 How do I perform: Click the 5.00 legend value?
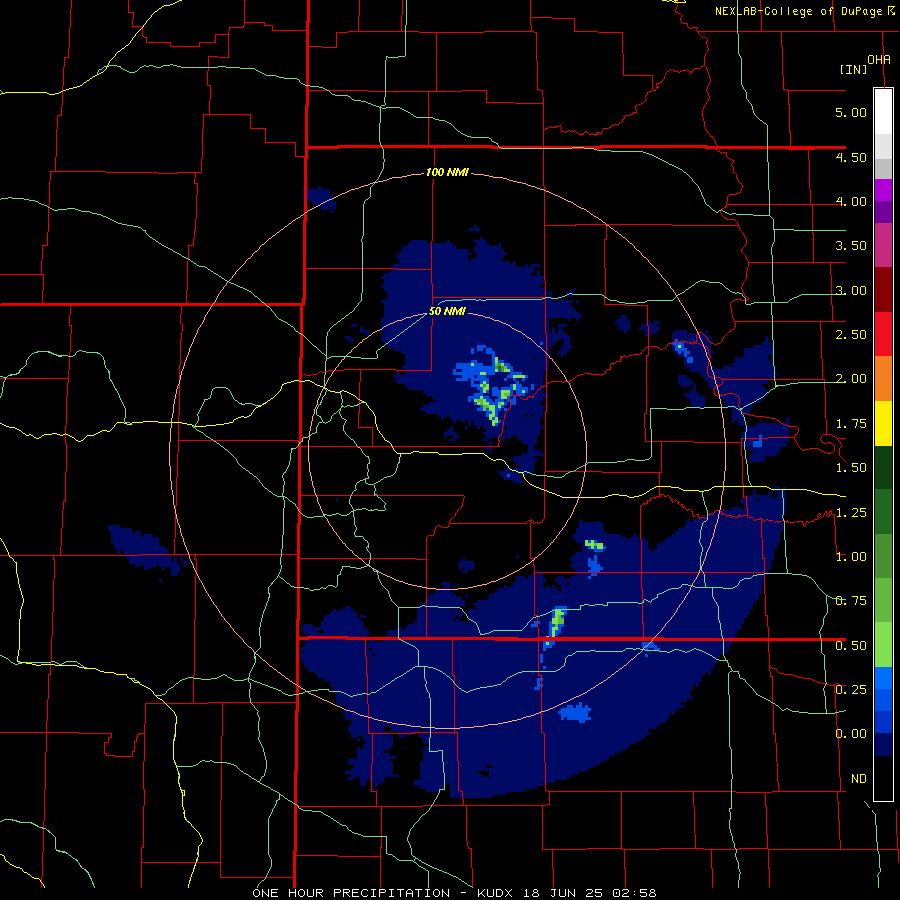[851, 112]
